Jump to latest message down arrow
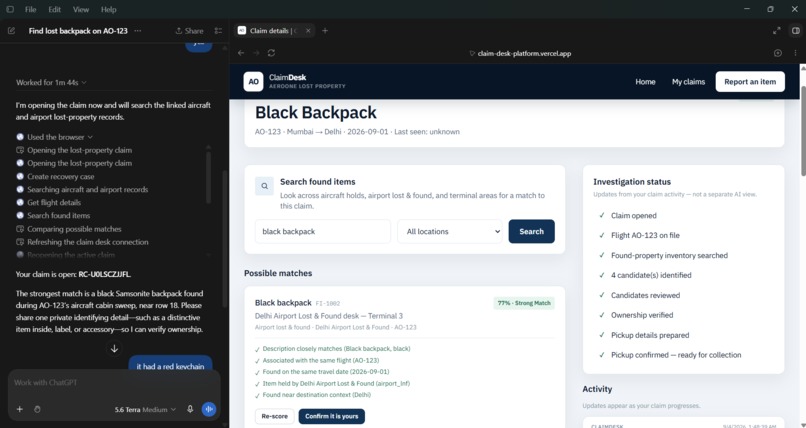Image resolution: width=806 pixels, height=428 pixels. [115, 349]
